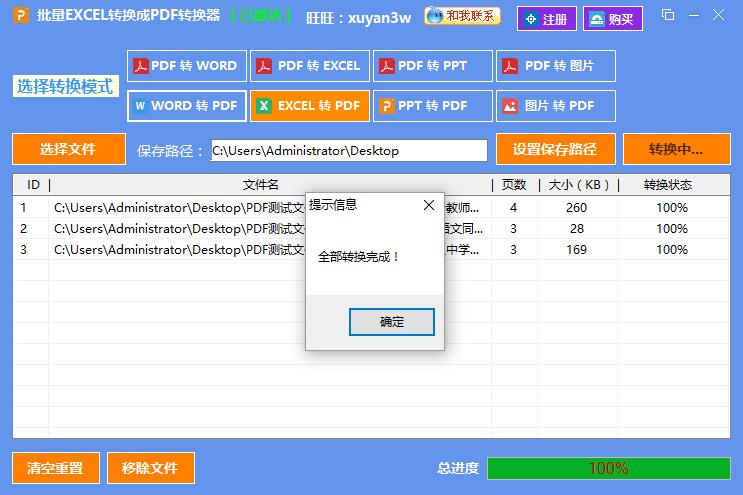Click the 购买 purchase button
This screenshot has height=495, width=743.
612,19
